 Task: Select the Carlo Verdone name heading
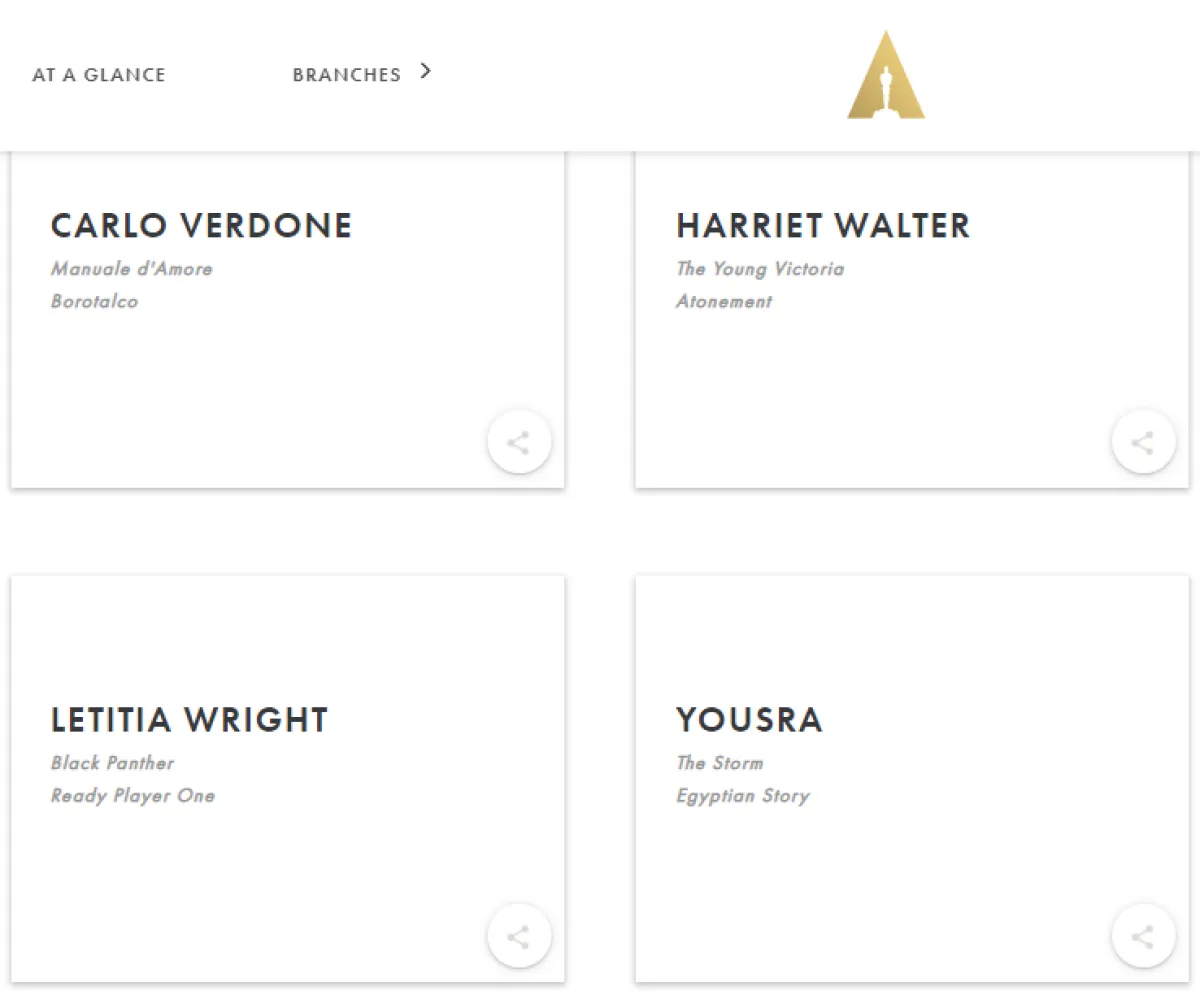201,226
